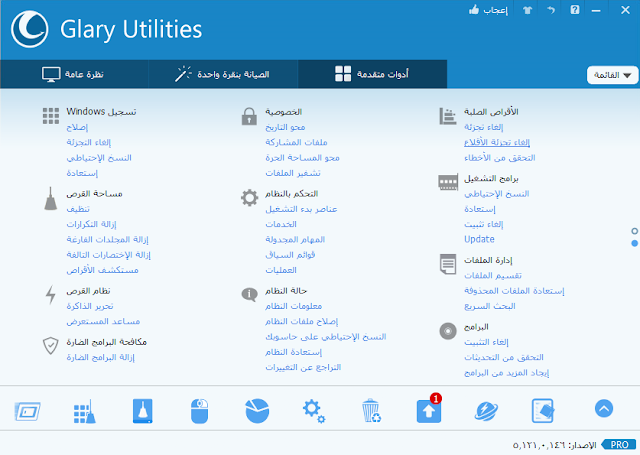Click the التحقق من التحديثات check updates link
Viewport: 640px width, 455px height.
tap(504, 357)
